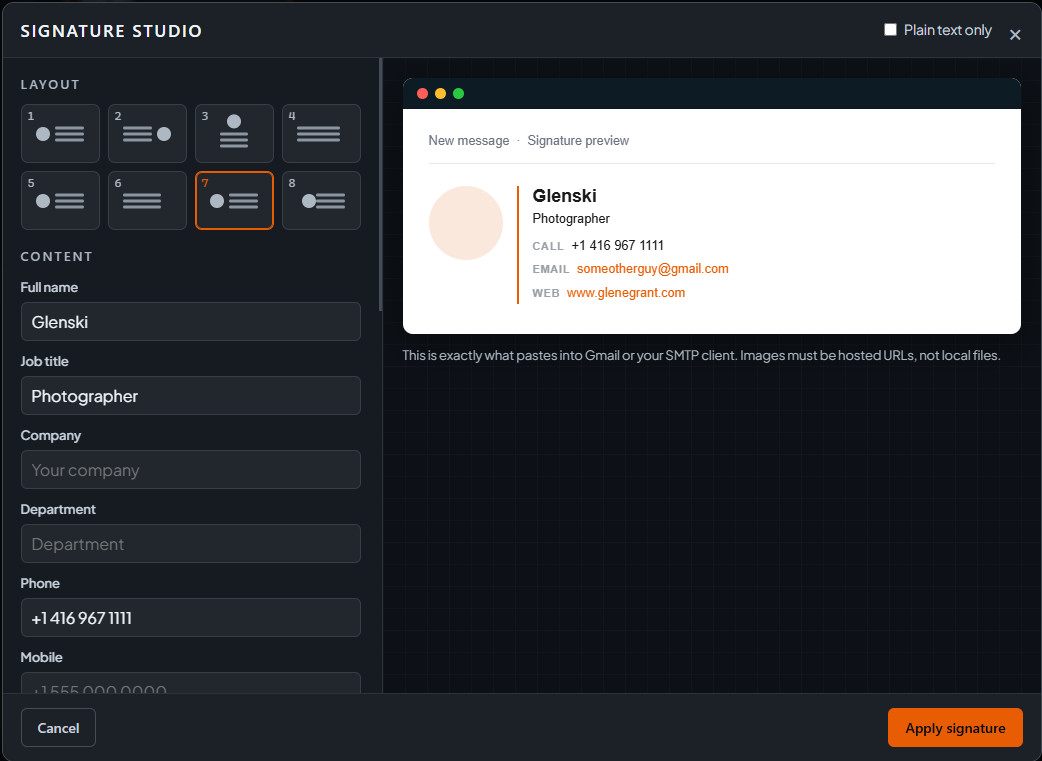Click the phone number +1 416 967 1111 in preview
The height and width of the screenshot is (761, 1042).
[x=617, y=245]
